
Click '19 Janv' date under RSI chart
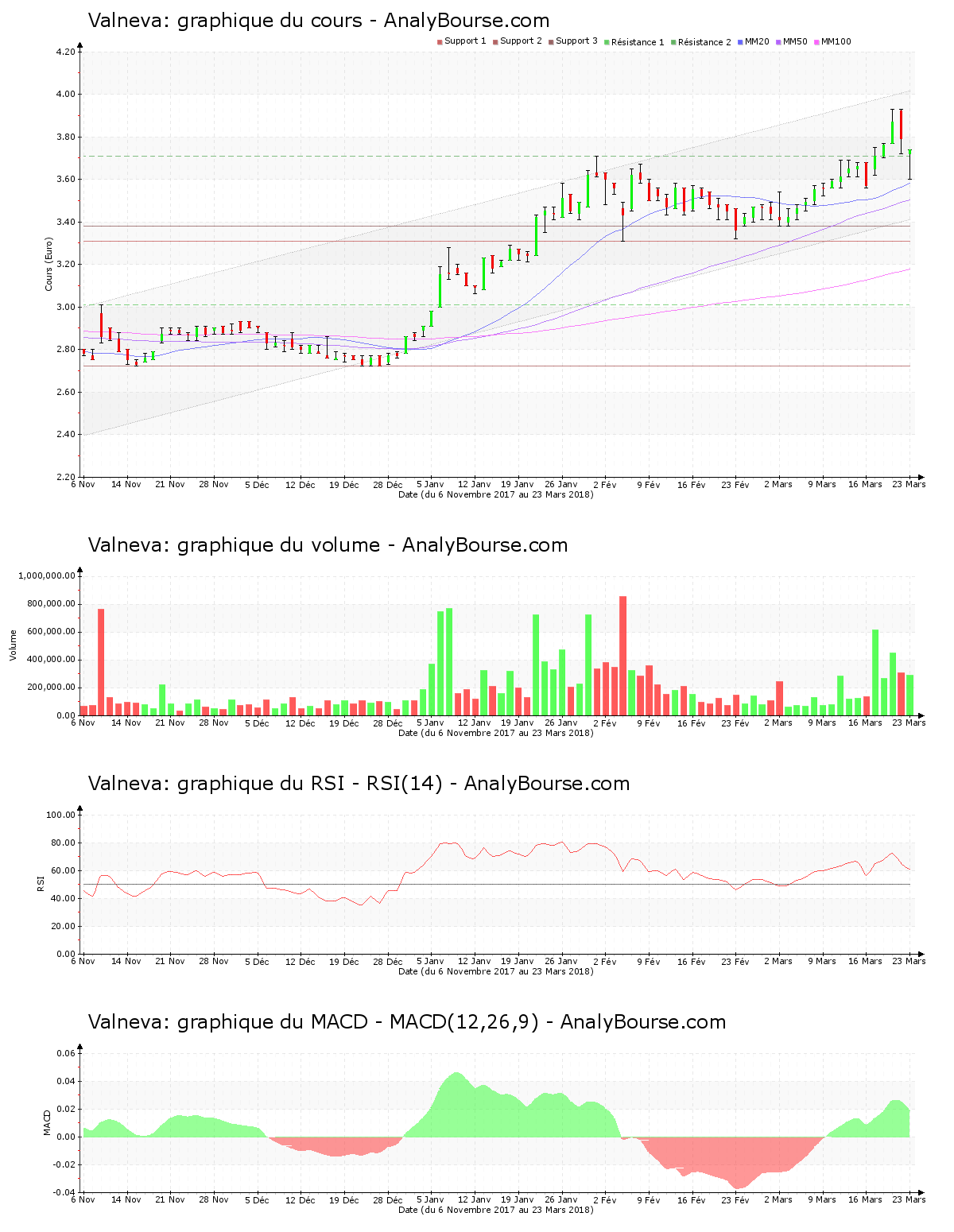click(518, 961)
